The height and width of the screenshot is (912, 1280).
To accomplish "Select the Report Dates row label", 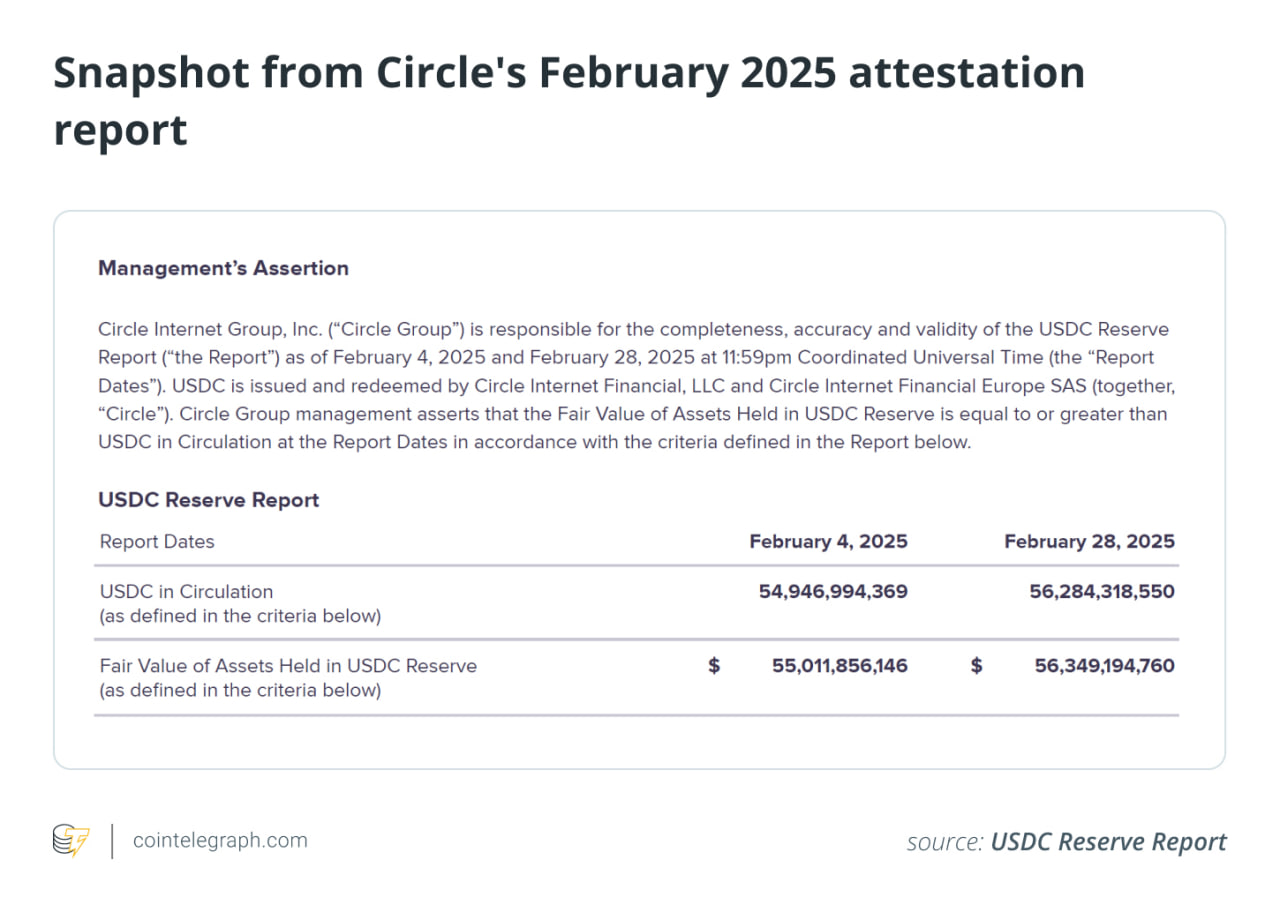I will click(x=157, y=542).
